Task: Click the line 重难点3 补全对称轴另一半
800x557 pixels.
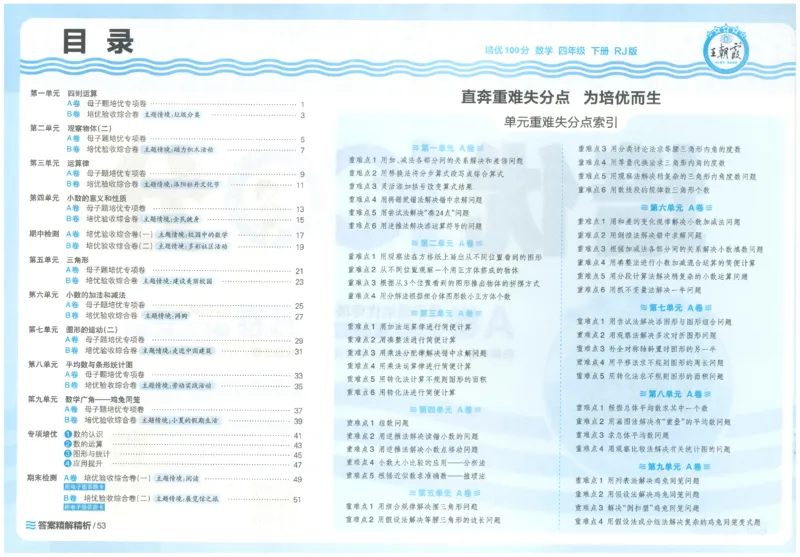Action: [x=646, y=349]
